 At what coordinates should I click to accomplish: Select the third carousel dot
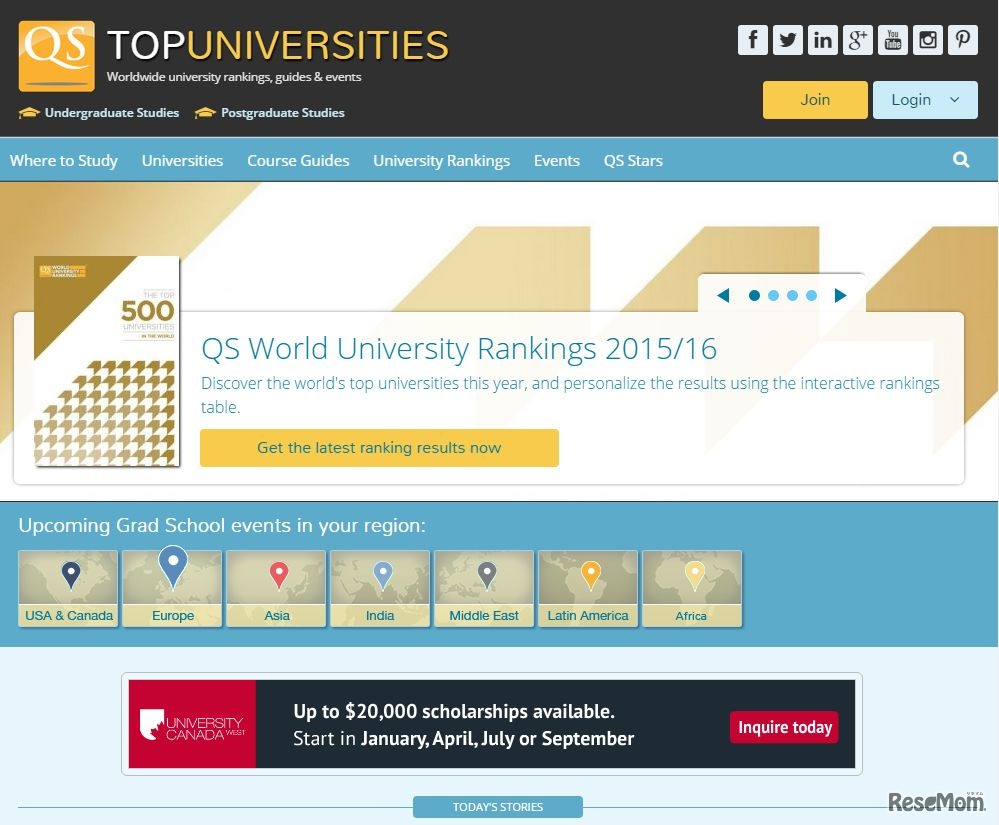[793, 296]
